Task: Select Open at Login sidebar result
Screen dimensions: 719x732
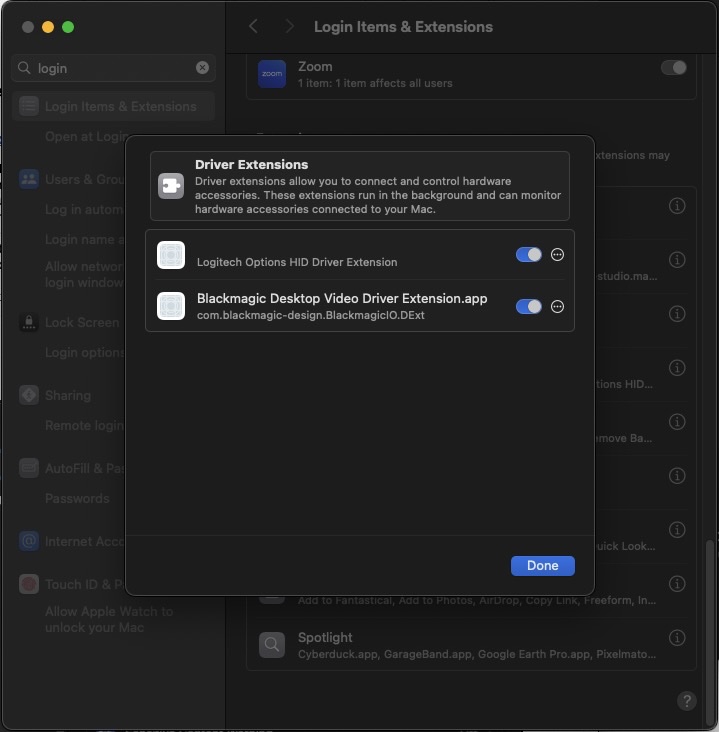Action: (x=86, y=137)
